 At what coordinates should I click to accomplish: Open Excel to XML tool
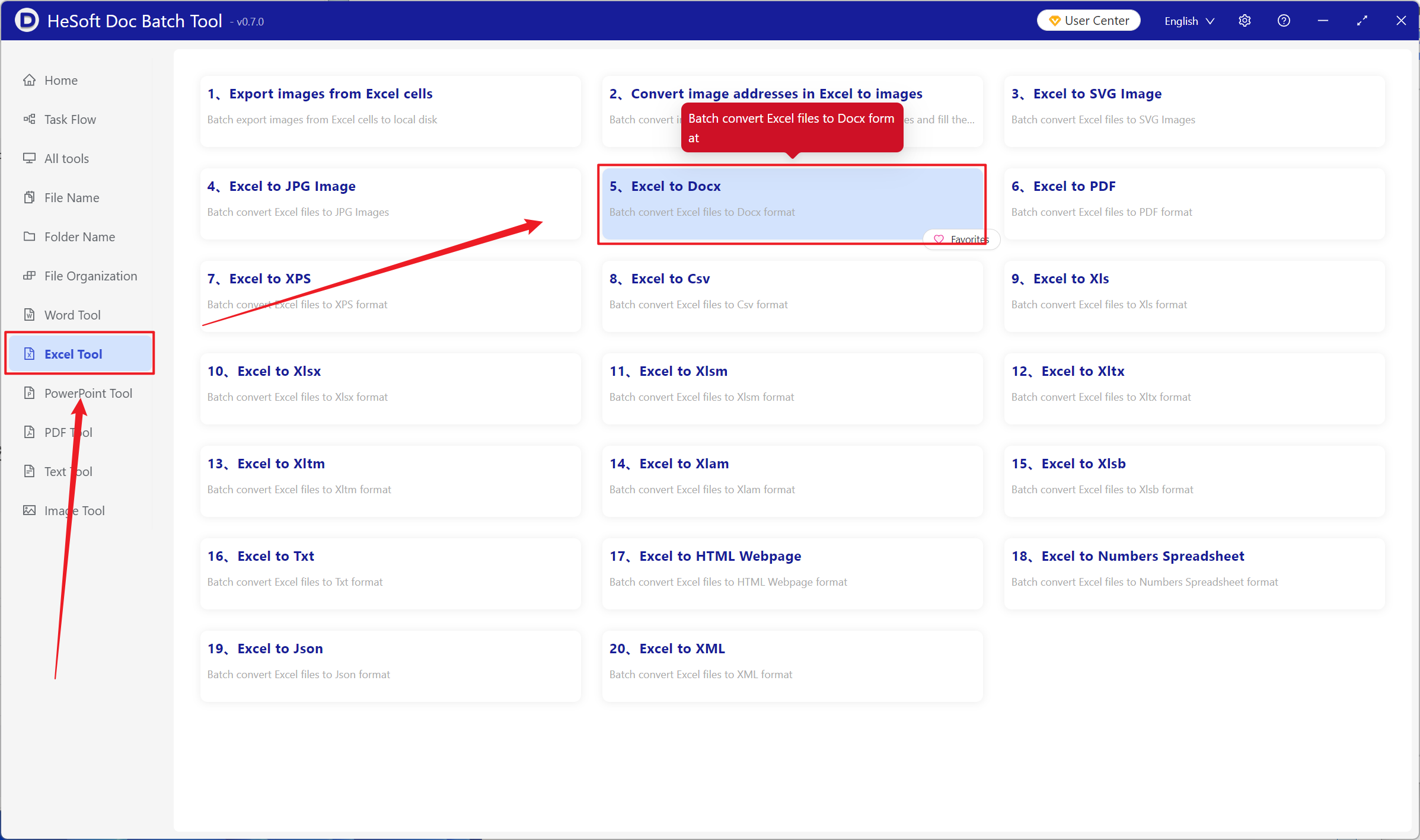click(x=792, y=666)
